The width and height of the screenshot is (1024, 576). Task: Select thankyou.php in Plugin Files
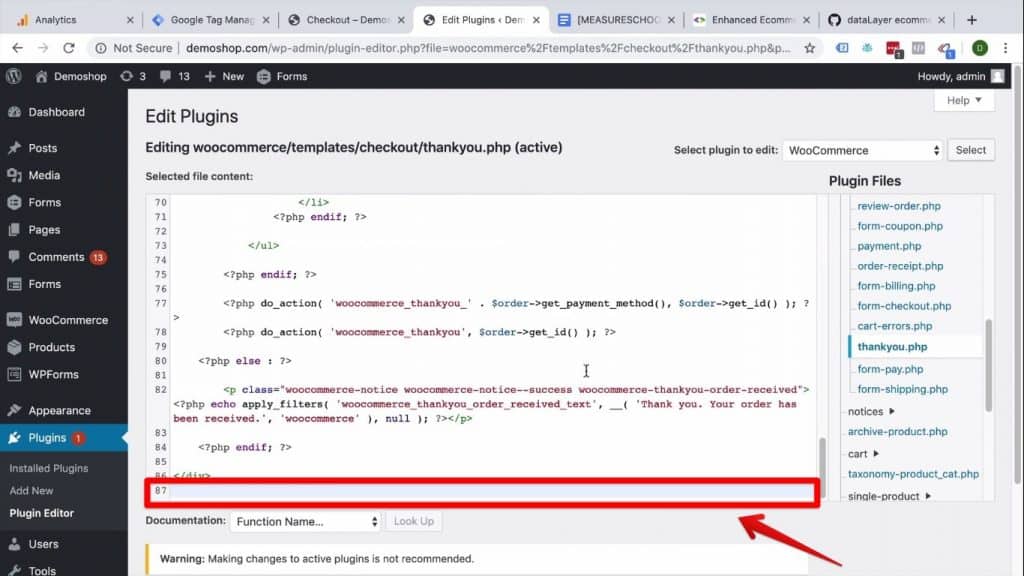(892, 347)
